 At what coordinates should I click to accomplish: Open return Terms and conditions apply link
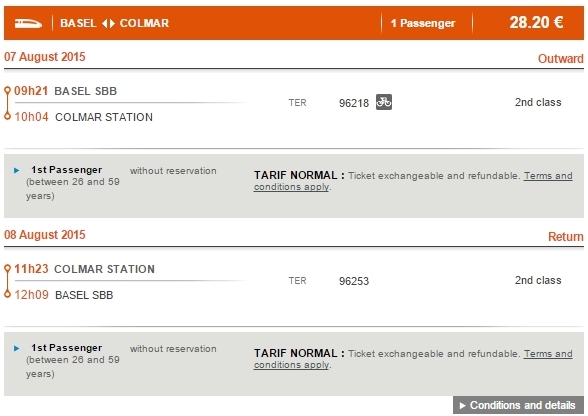[413, 359]
